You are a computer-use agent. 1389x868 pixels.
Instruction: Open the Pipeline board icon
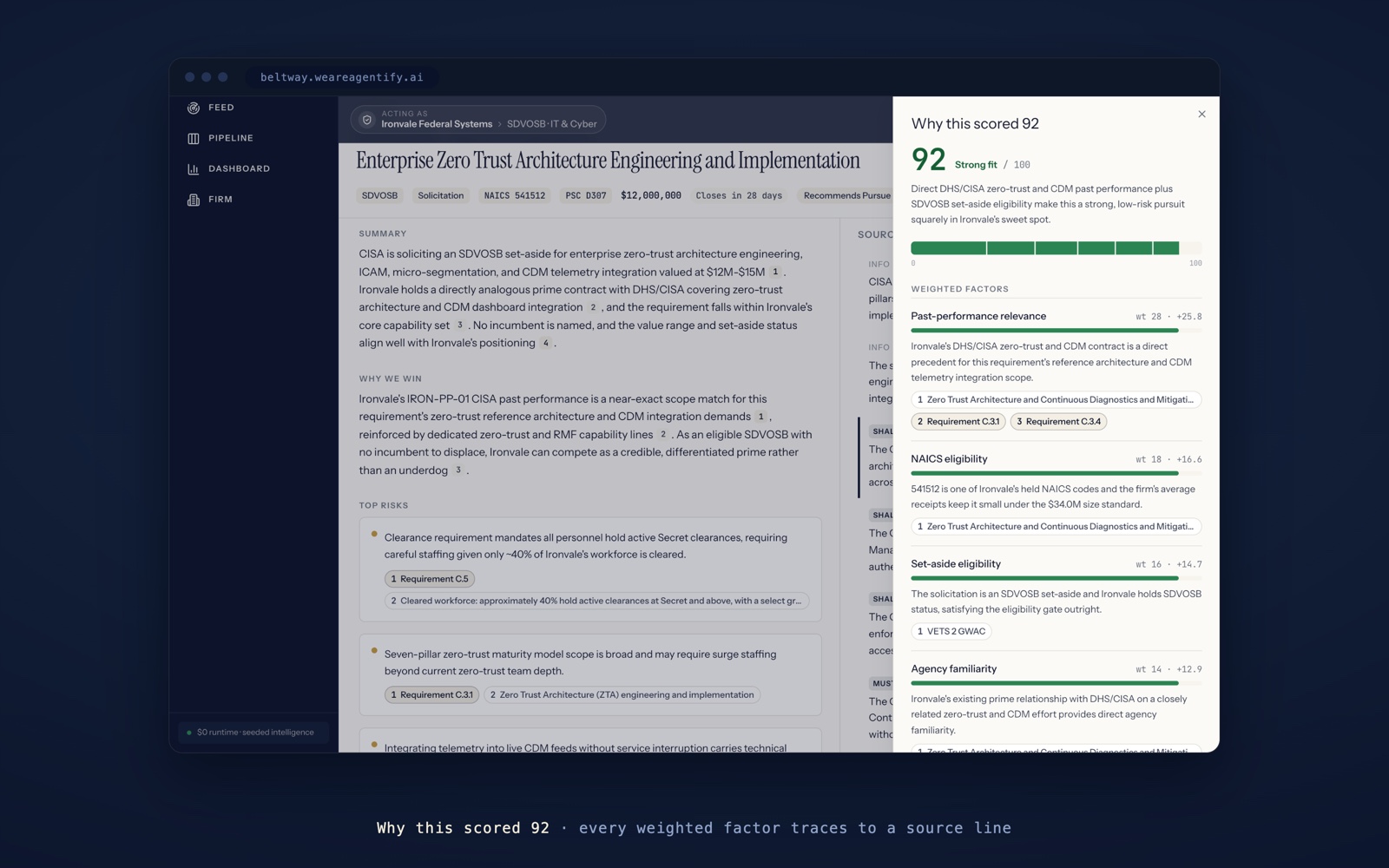point(194,138)
